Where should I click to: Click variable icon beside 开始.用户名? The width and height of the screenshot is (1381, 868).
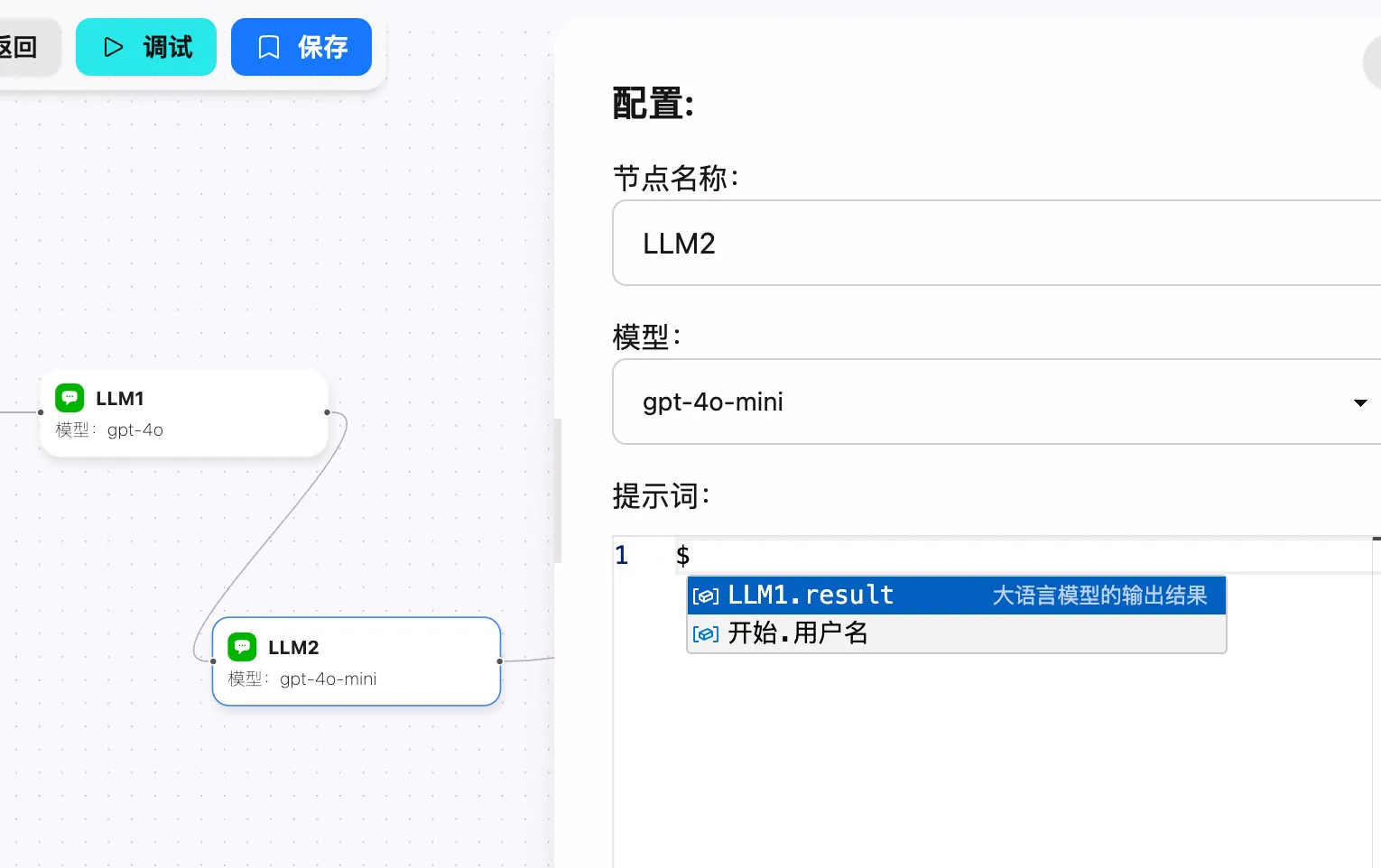click(706, 634)
